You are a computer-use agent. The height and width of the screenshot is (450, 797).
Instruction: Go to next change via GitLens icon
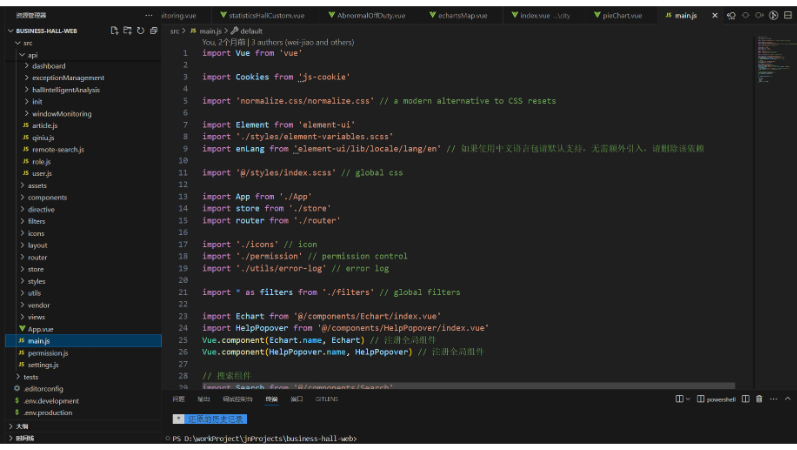point(759,15)
